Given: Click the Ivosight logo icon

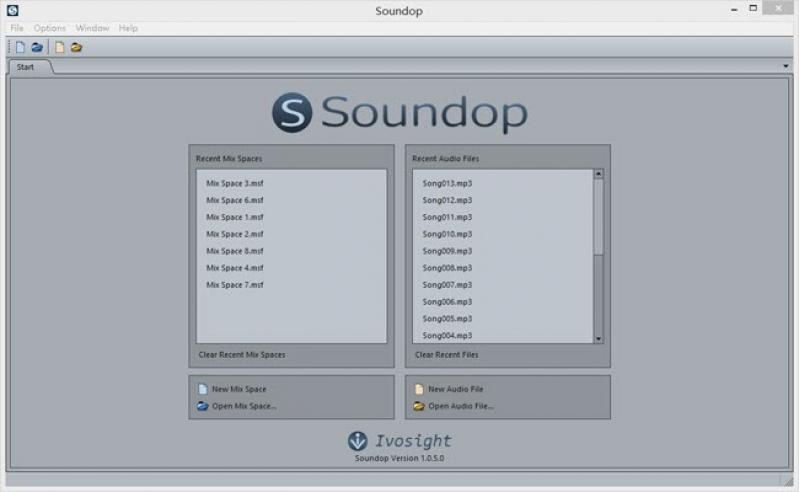Looking at the screenshot, I should point(357,441).
